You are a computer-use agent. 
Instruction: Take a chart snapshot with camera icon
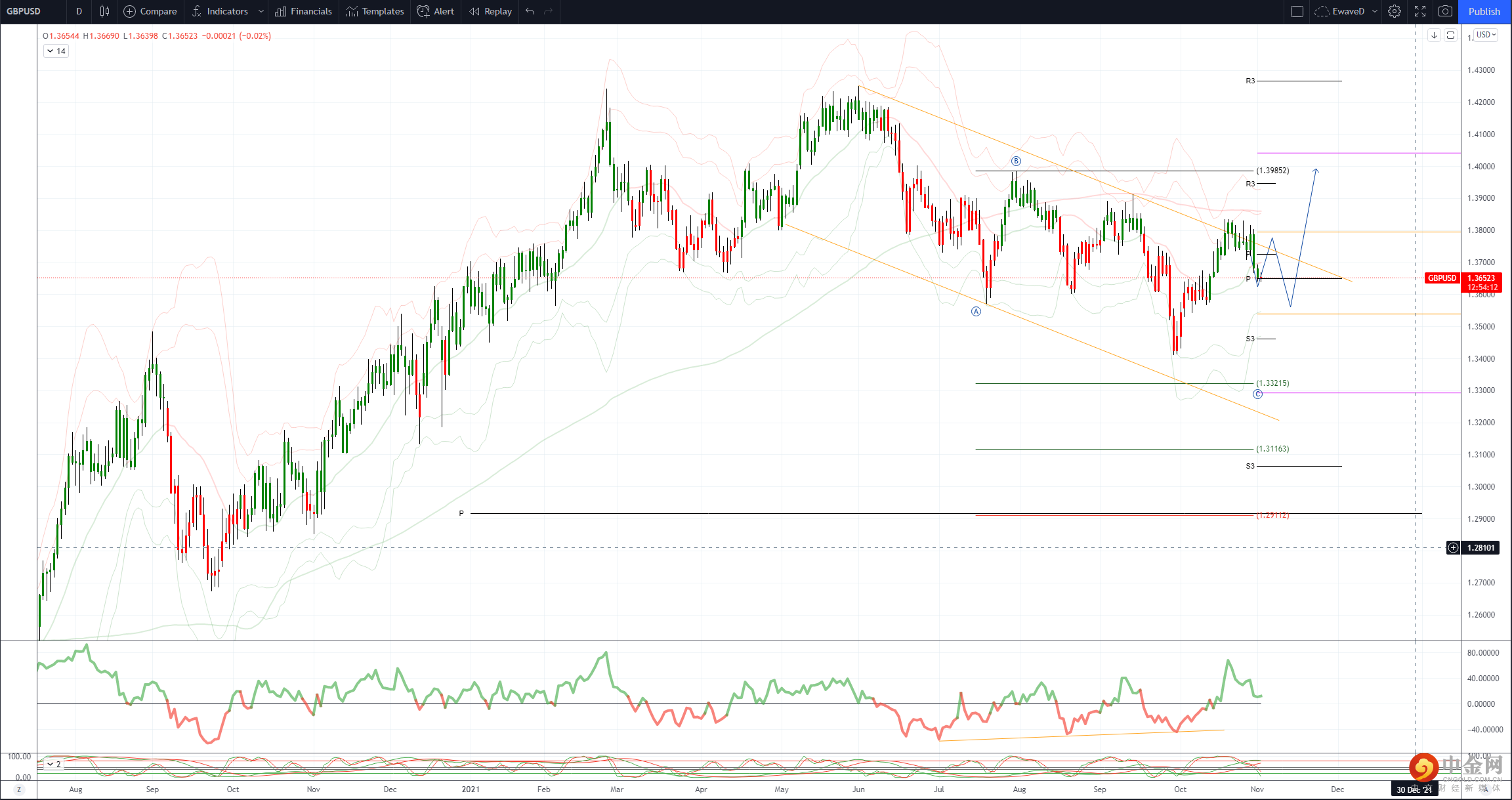pos(1445,11)
